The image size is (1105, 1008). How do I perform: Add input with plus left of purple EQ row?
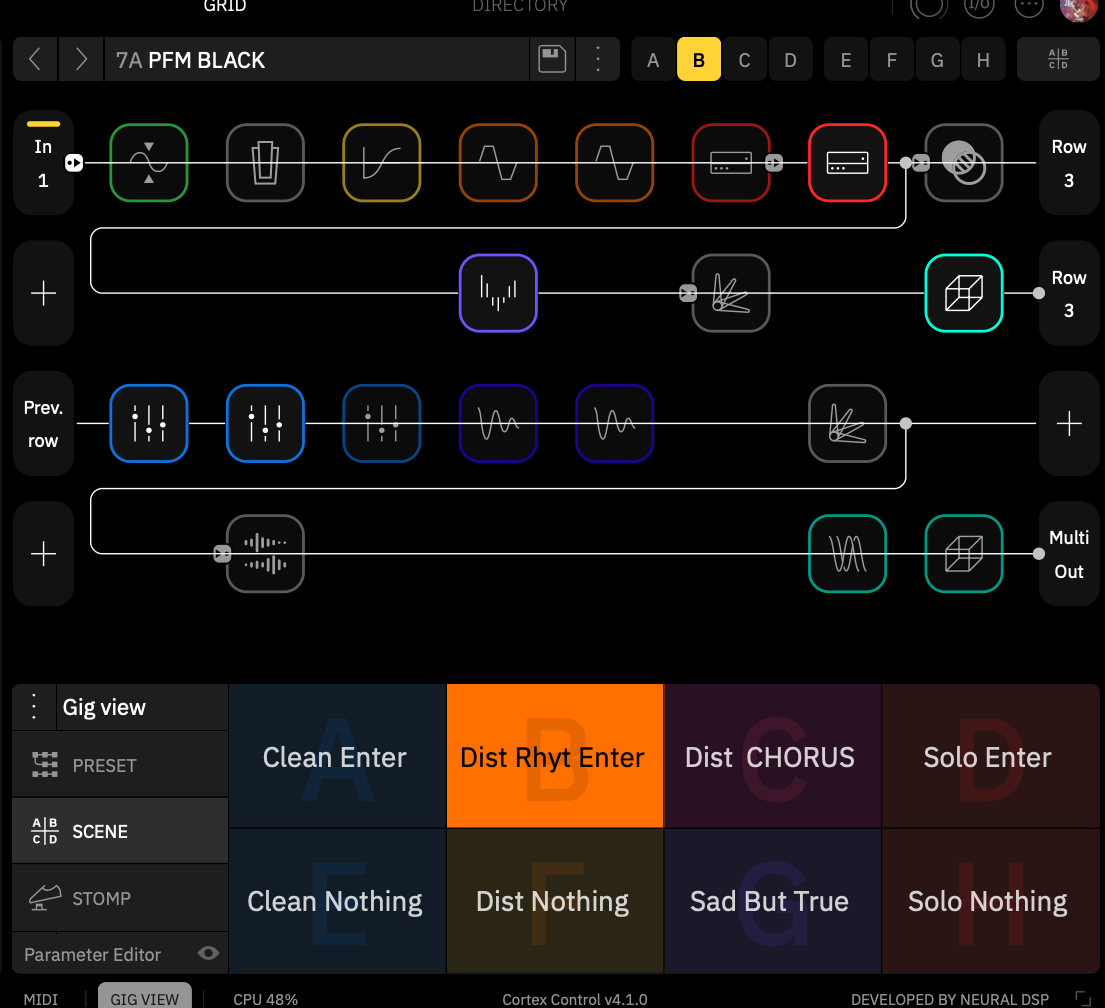[x=43, y=293]
